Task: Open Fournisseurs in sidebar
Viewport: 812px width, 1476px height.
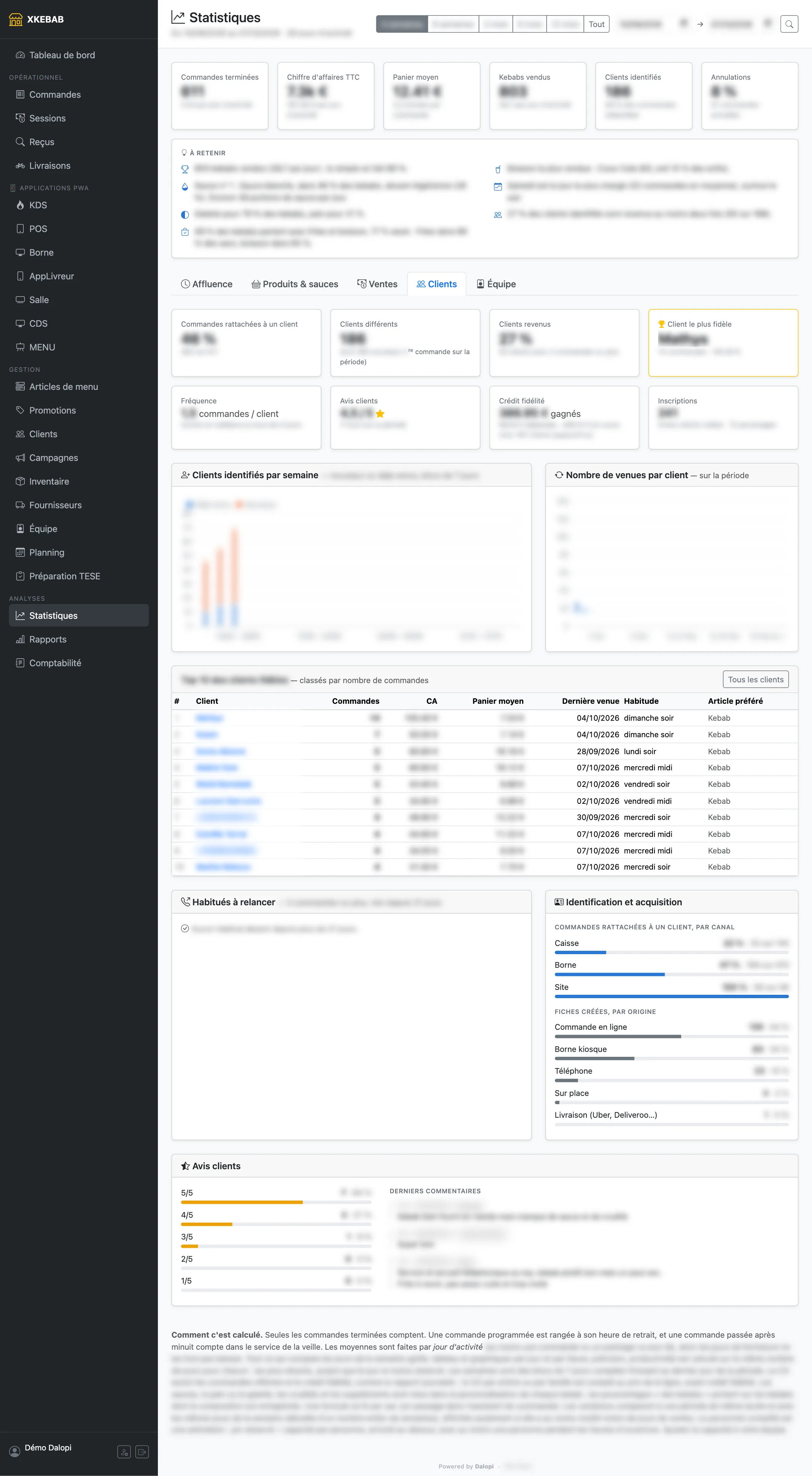Action: 79,505
